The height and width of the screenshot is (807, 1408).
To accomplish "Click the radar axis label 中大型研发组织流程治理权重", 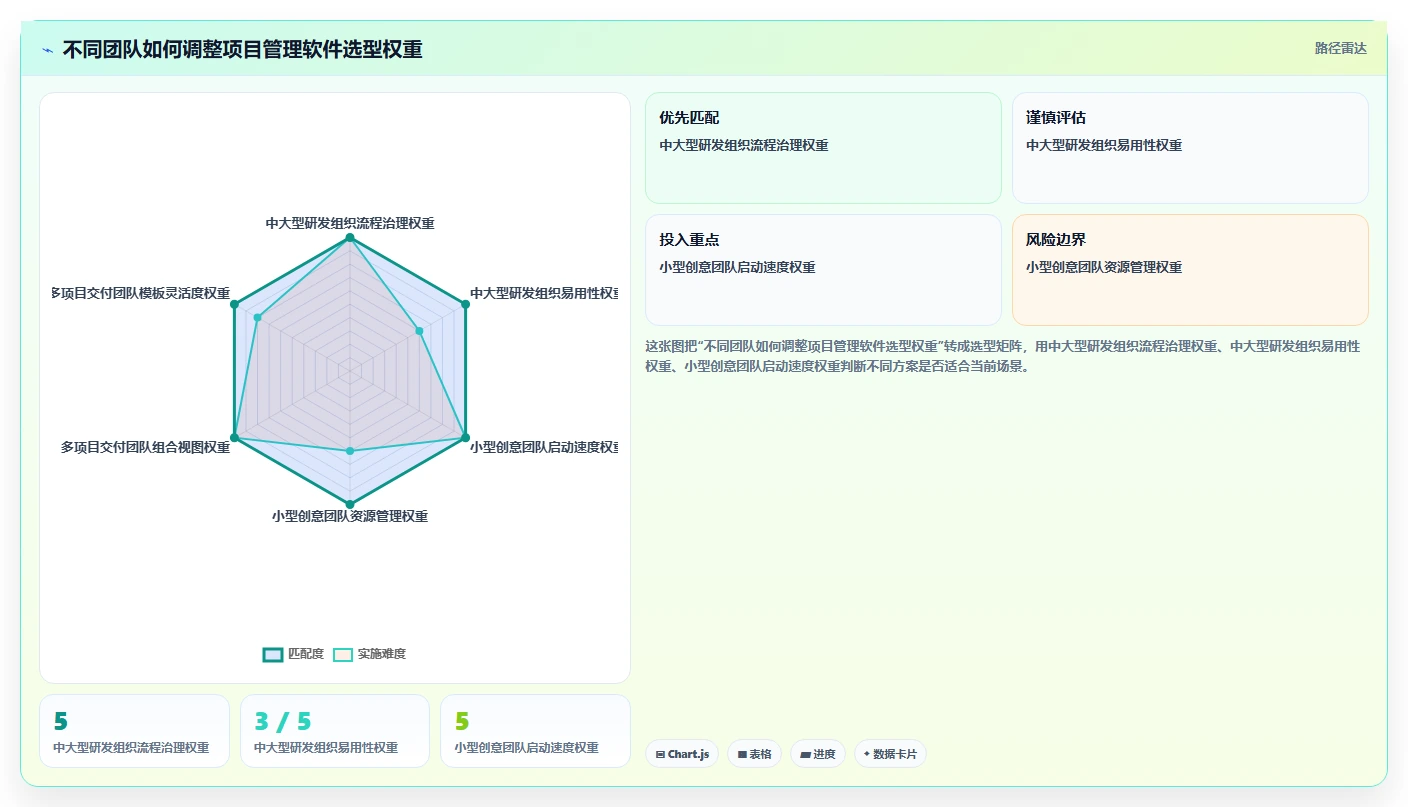I will [x=350, y=223].
